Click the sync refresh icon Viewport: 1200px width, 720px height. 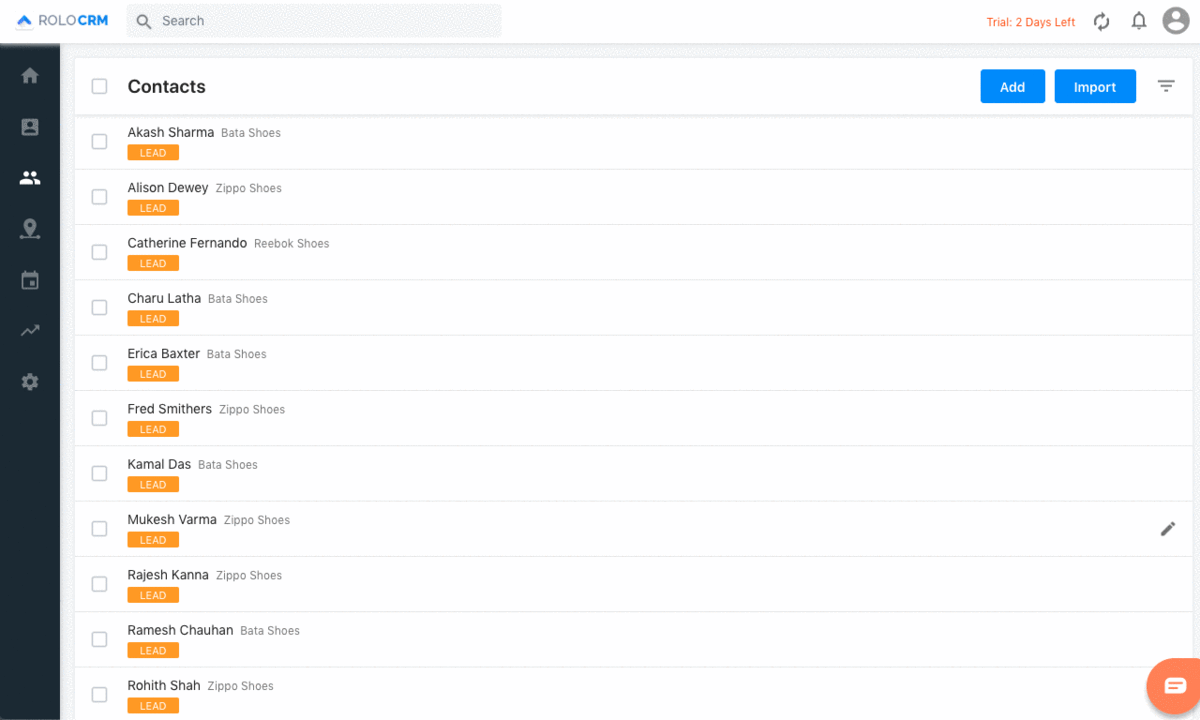(x=1102, y=21)
